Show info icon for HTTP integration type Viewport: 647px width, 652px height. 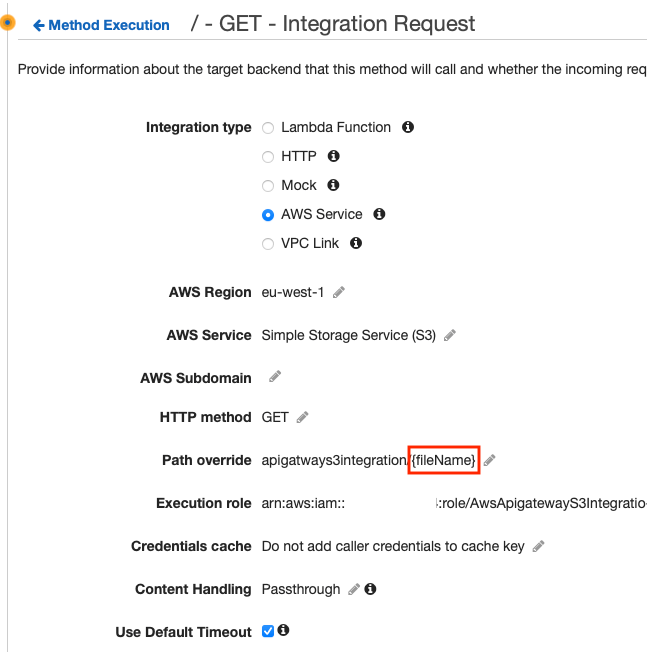tap(334, 157)
